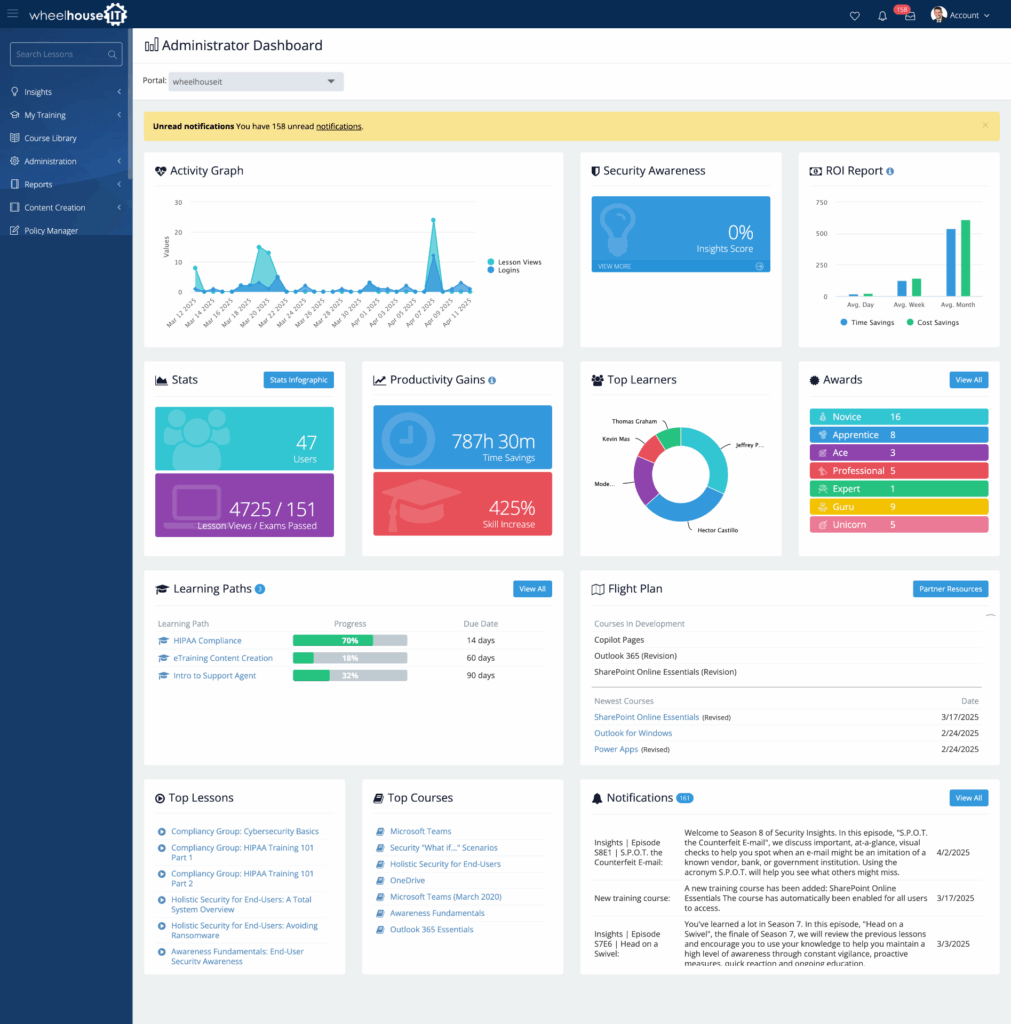1011x1024 pixels.
Task: Click View All in Awards panel
Action: 969,380
